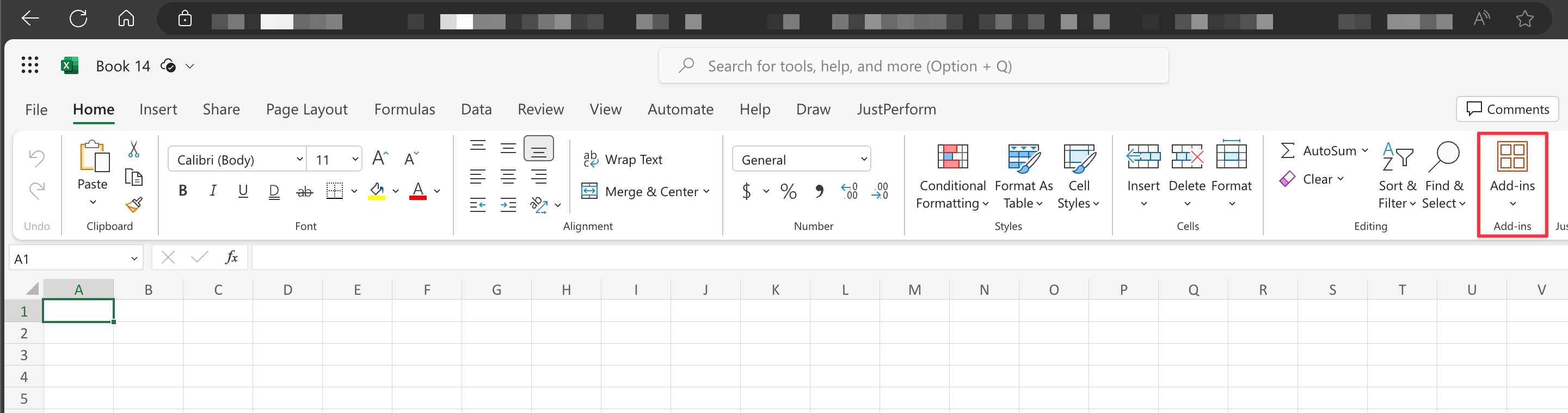
Task: Expand the Name Box dropdown arrow
Action: (x=134, y=259)
